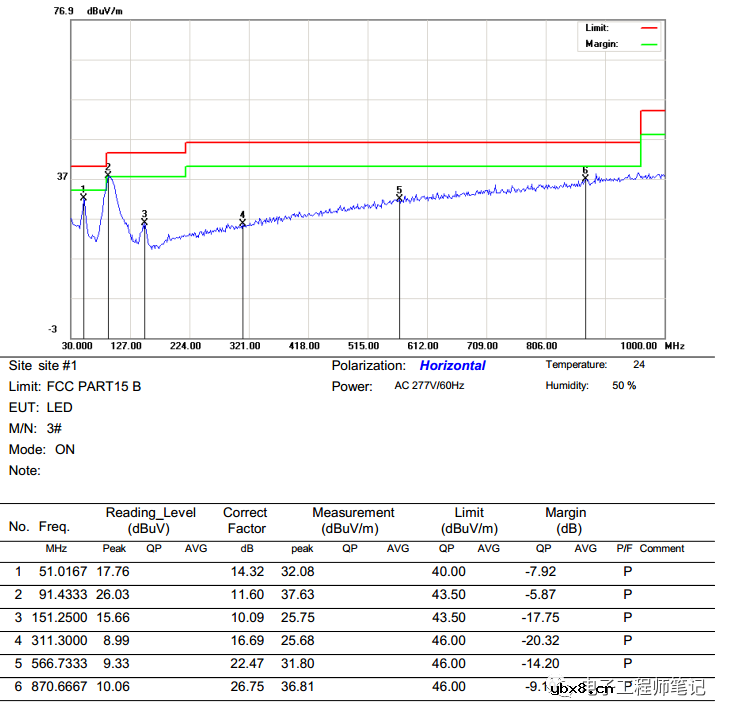
Task: Click peak marker 1 on the spectrum plot
Action: click(x=83, y=197)
